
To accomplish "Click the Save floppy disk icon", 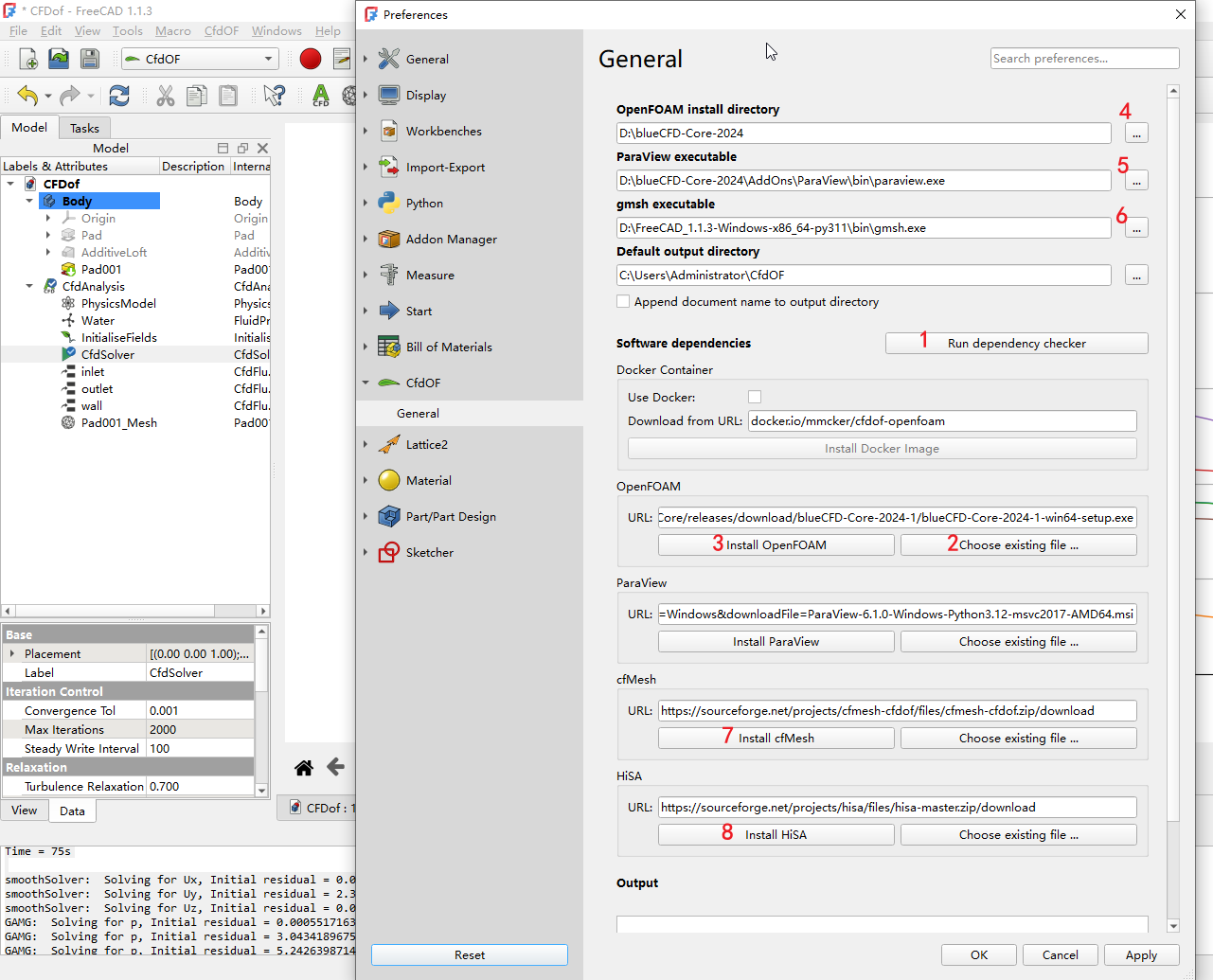I will pos(90,59).
